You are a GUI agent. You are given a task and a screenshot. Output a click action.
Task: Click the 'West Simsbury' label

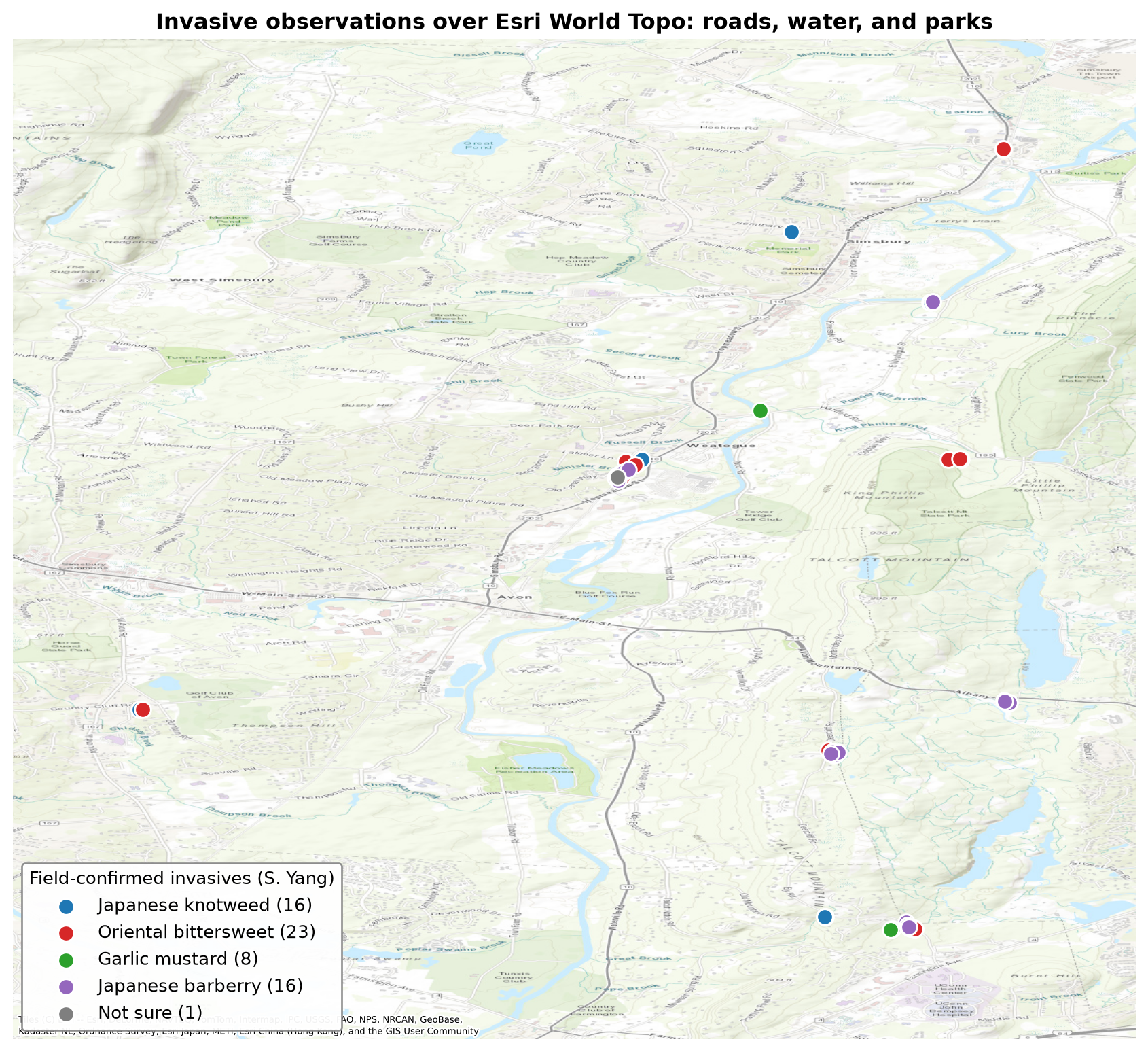(222, 280)
